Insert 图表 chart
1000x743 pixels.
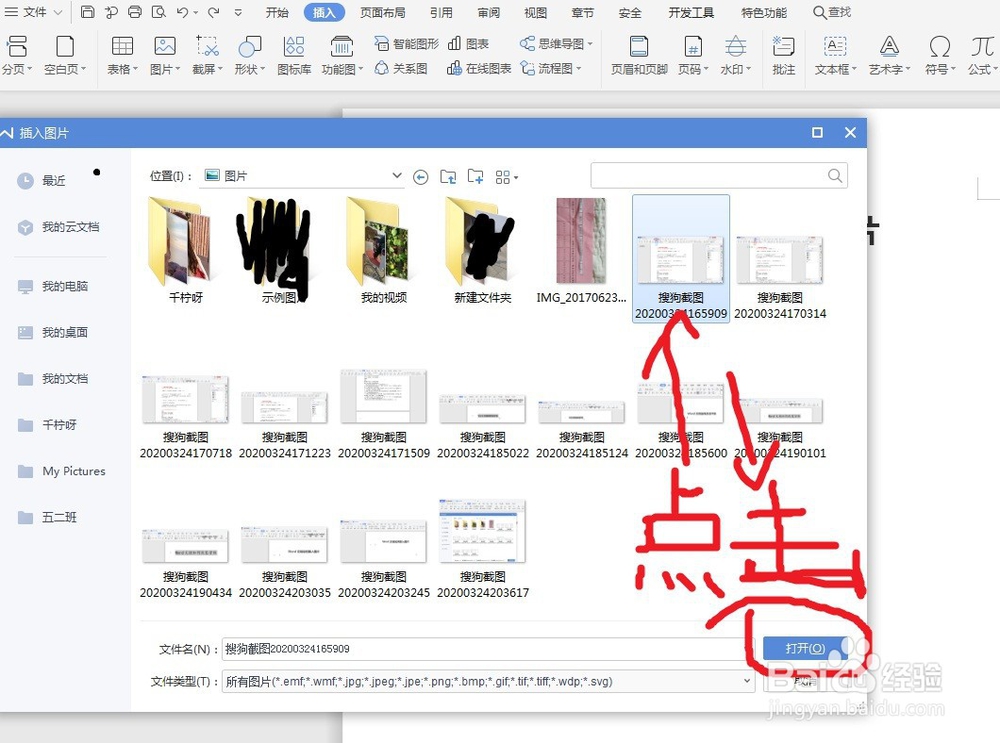pyautogui.click(x=469, y=43)
